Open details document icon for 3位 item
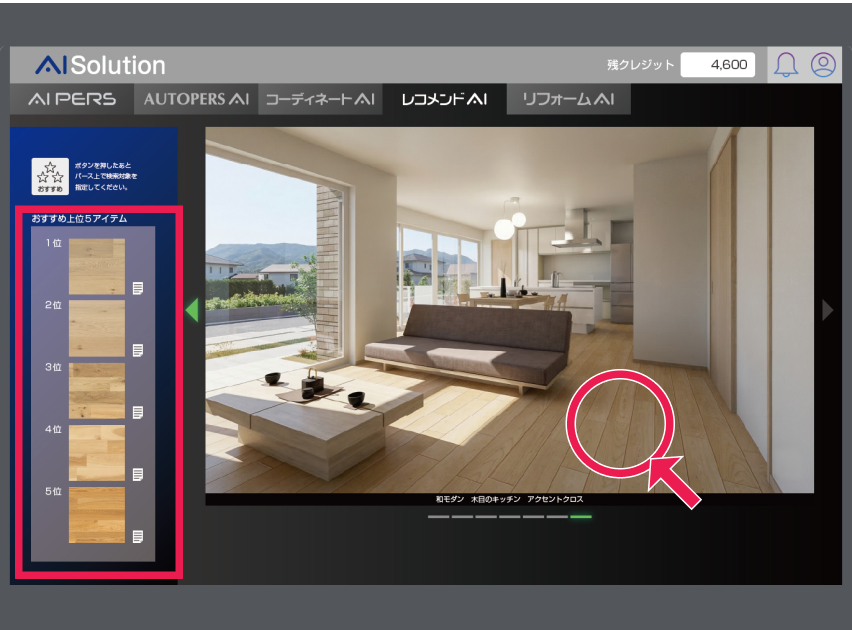The width and height of the screenshot is (852, 630). [x=138, y=412]
